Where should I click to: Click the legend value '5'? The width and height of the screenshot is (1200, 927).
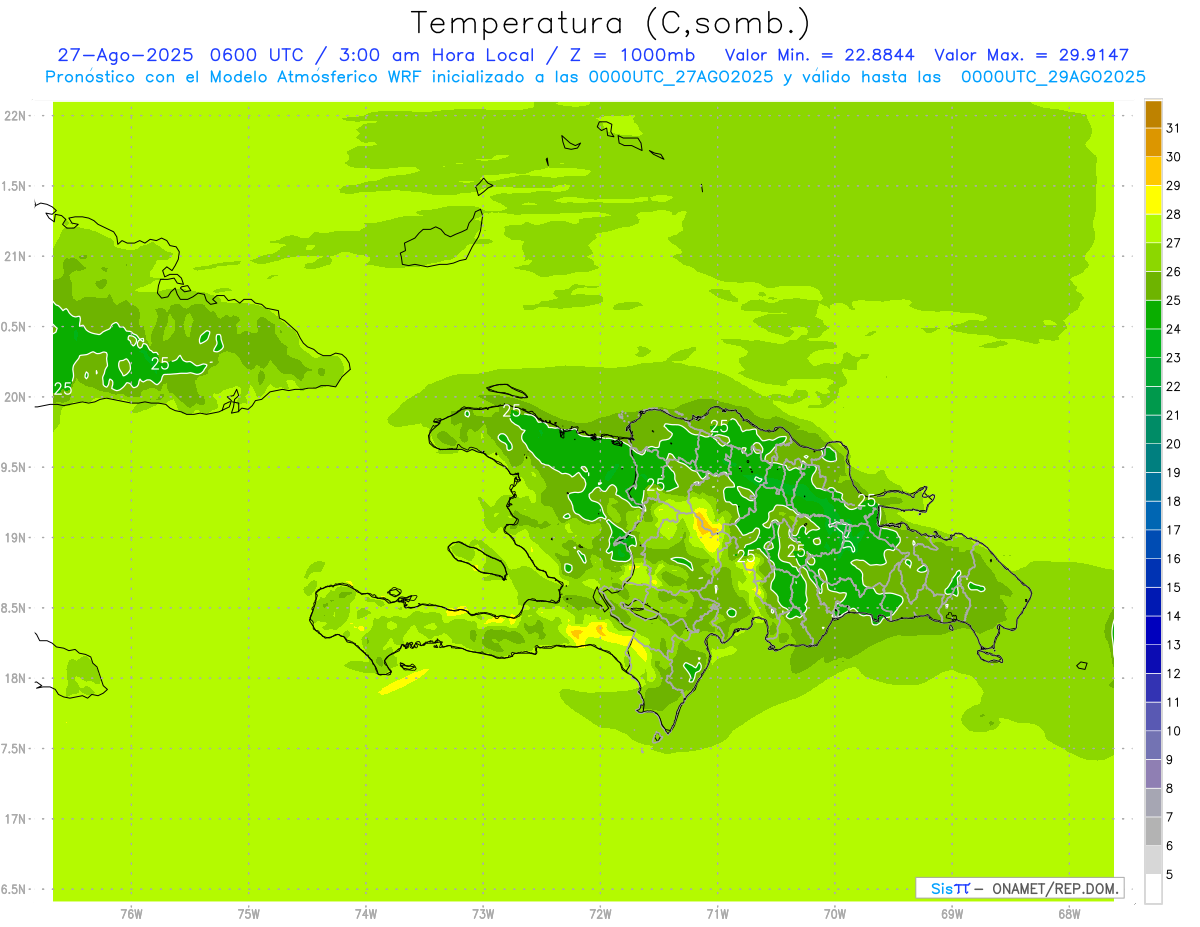(x=1170, y=875)
